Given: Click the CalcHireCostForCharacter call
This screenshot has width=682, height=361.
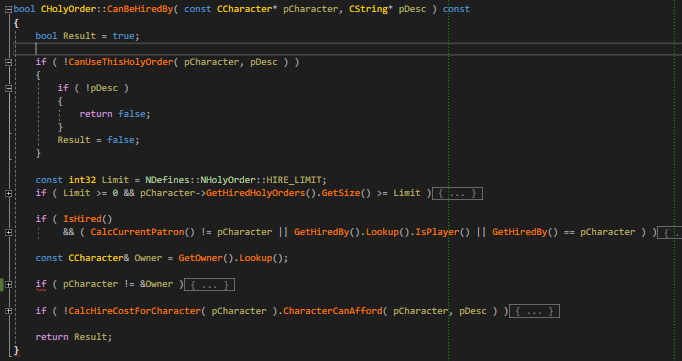Looking at the screenshot, I should point(134,311).
